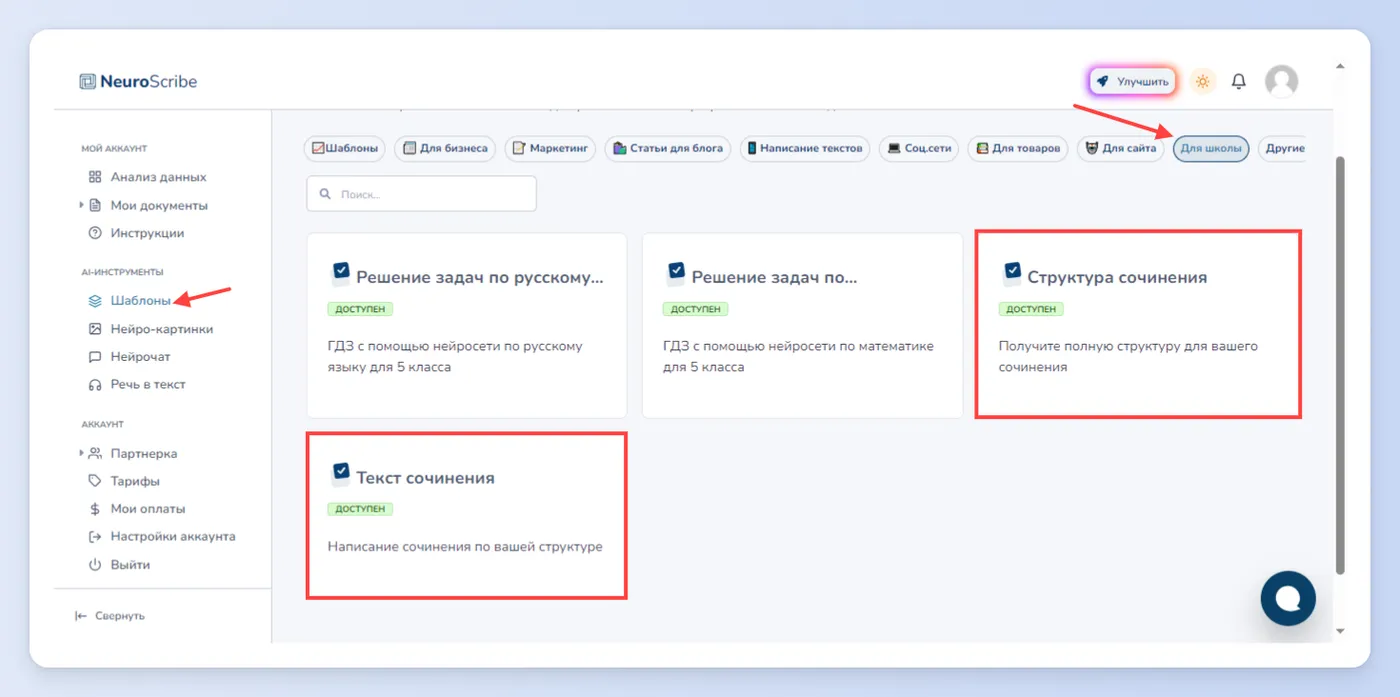Select the Для школы category tab
This screenshot has height=697, width=1400.
1211,149
